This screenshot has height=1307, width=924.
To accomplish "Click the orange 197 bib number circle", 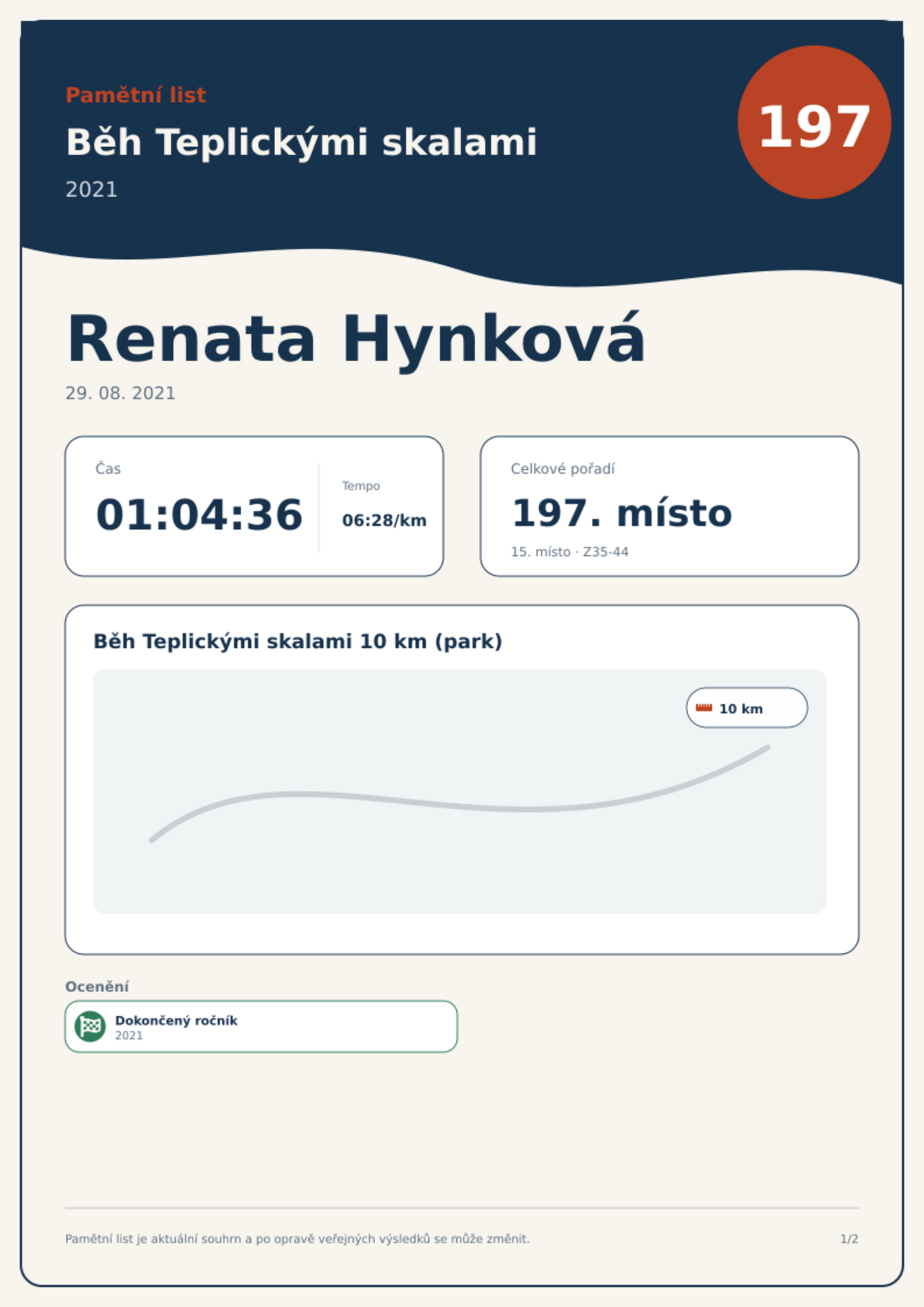I will click(x=814, y=122).
